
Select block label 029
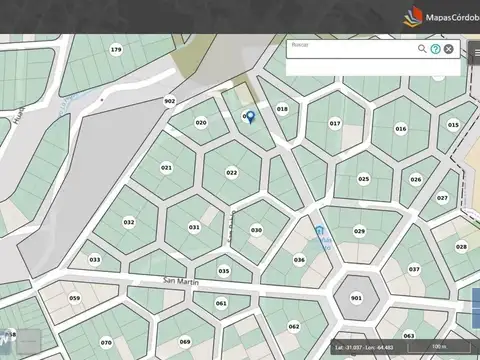click(x=359, y=231)
